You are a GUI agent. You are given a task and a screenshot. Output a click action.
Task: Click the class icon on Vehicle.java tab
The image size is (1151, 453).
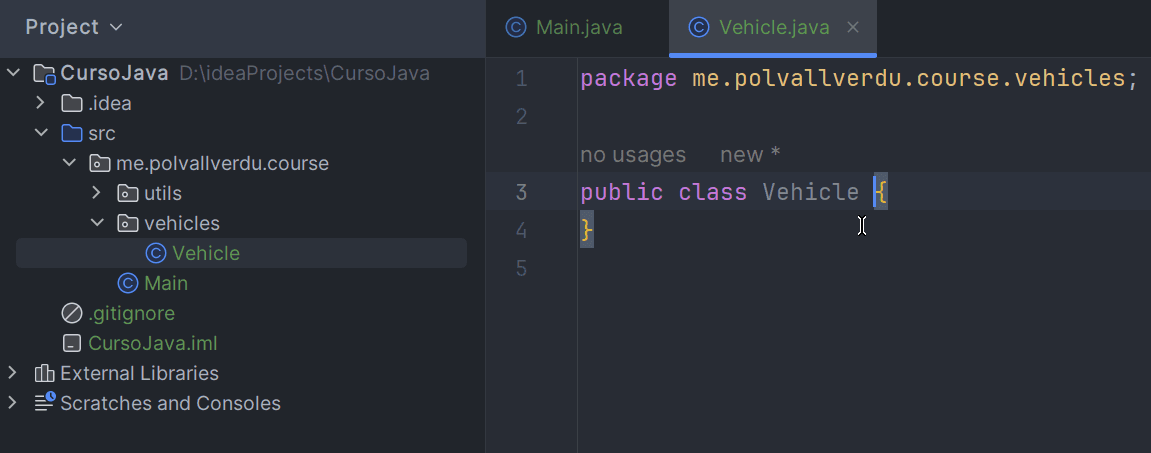click(700, 28)
